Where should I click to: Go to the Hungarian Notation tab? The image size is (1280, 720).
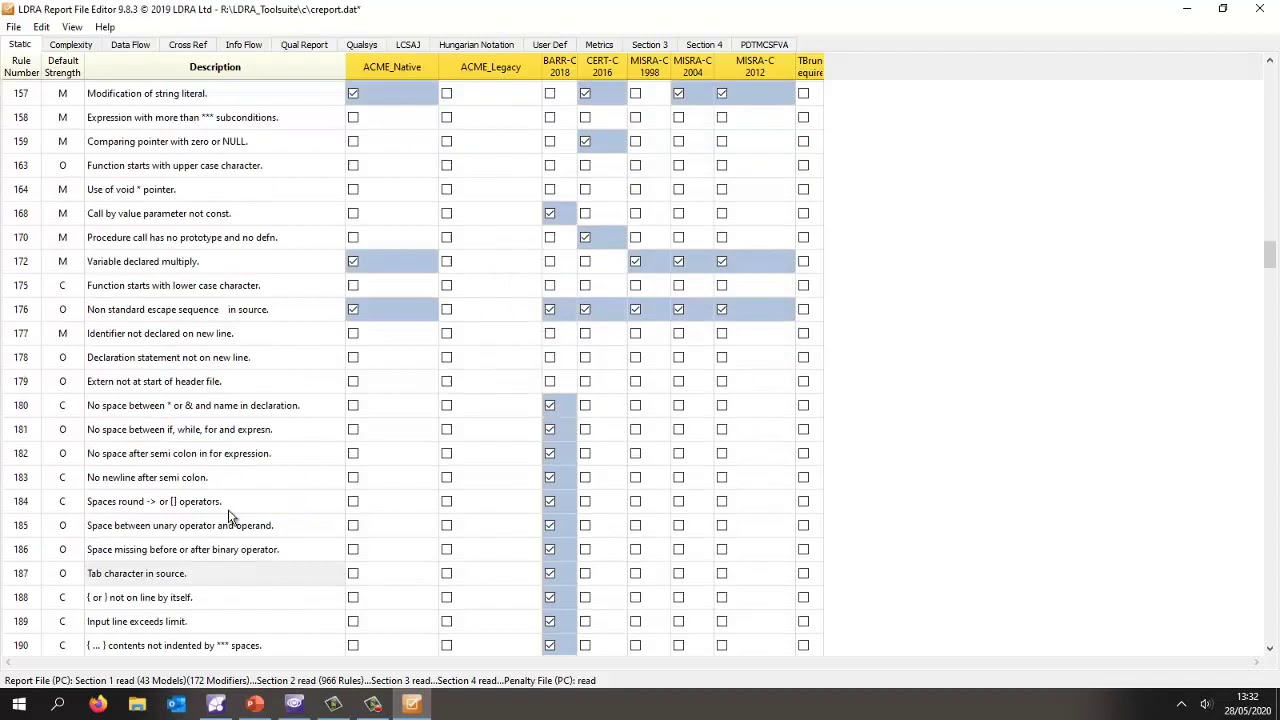tap(476, 45)
